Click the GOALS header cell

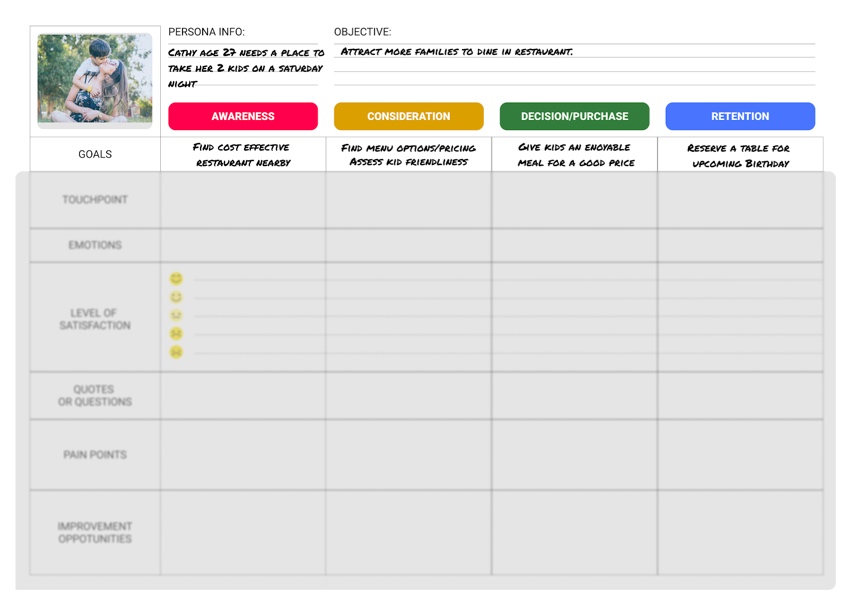point(94,155)
